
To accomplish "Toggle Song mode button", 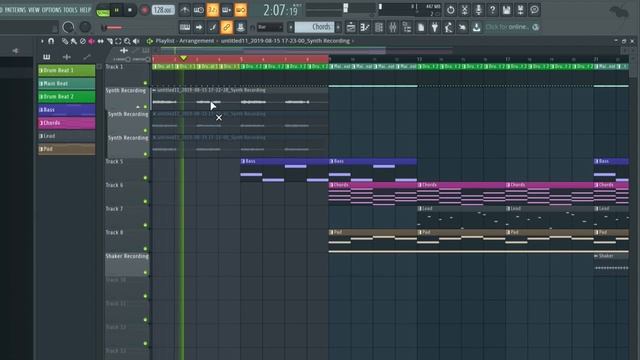I will point(103,12).
